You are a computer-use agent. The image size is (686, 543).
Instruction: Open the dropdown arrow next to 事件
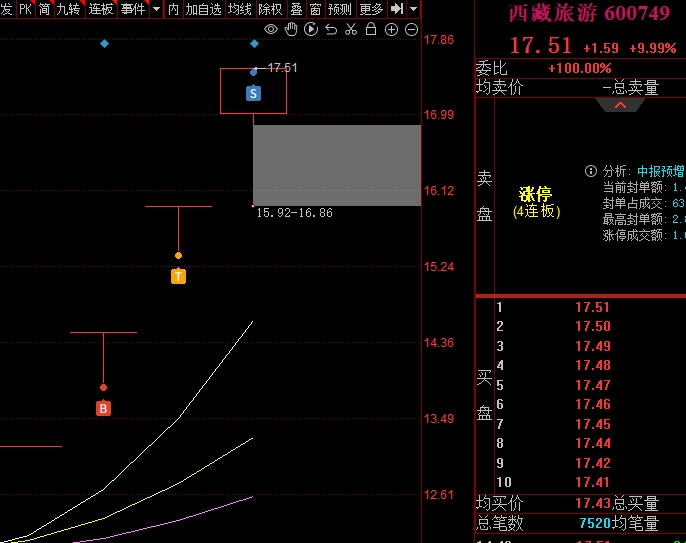point(156,9)
